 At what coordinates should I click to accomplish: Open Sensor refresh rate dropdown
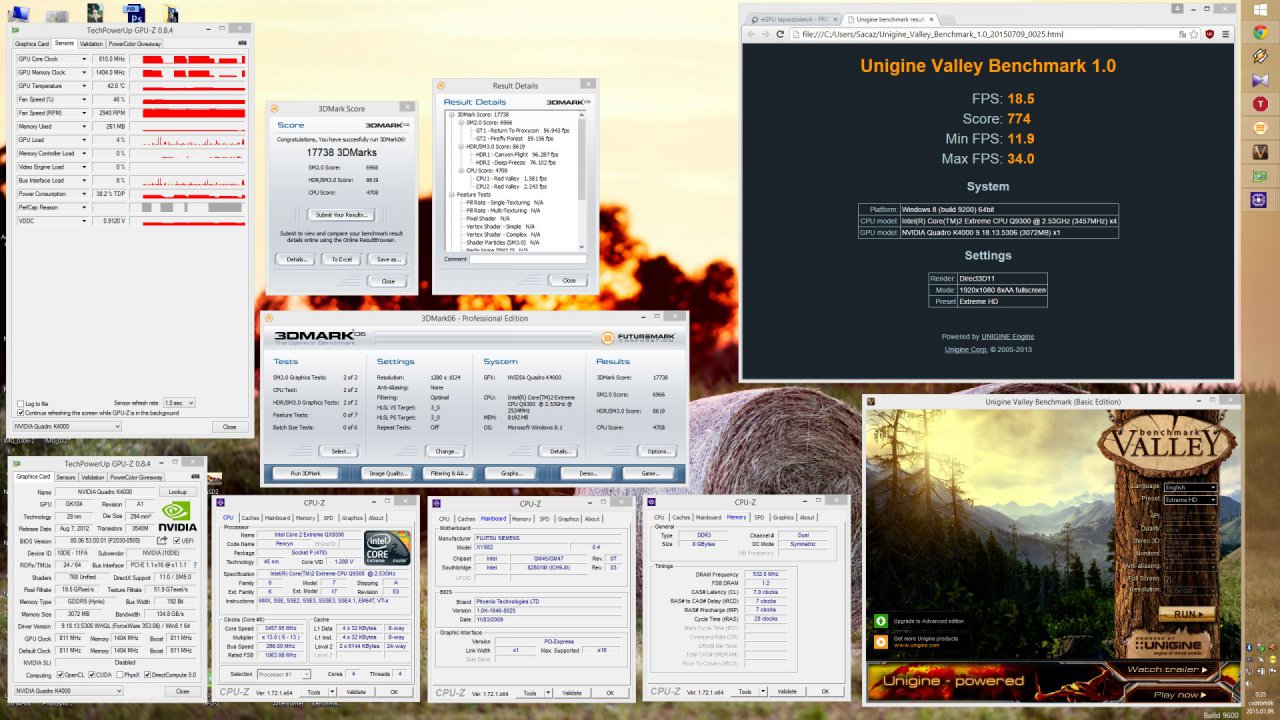pos(181,403)
